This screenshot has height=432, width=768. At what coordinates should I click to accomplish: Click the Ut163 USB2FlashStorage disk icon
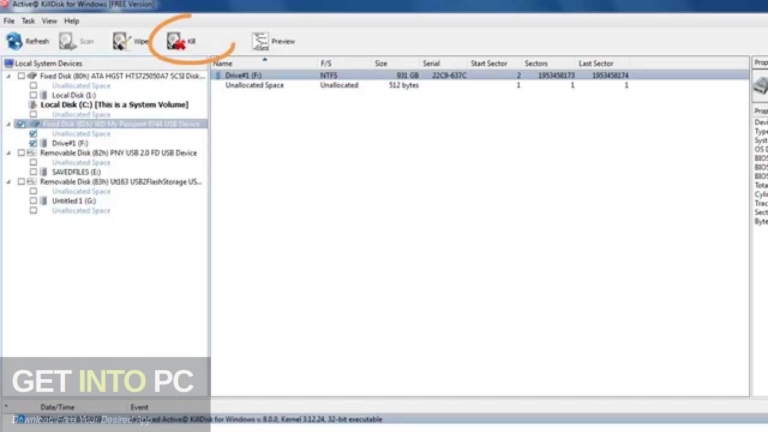click(32, 182)
